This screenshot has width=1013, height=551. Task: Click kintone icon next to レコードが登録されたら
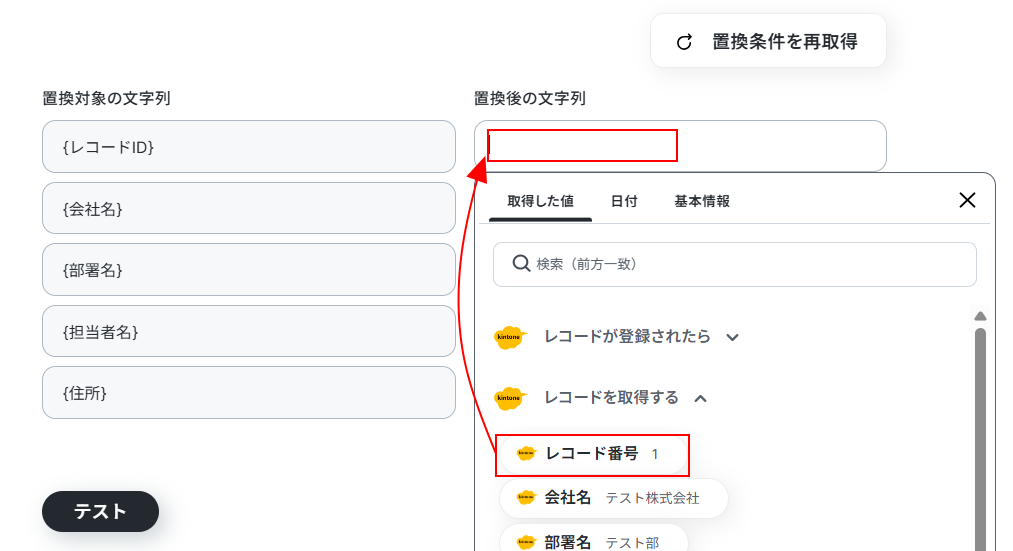[510, 337]
